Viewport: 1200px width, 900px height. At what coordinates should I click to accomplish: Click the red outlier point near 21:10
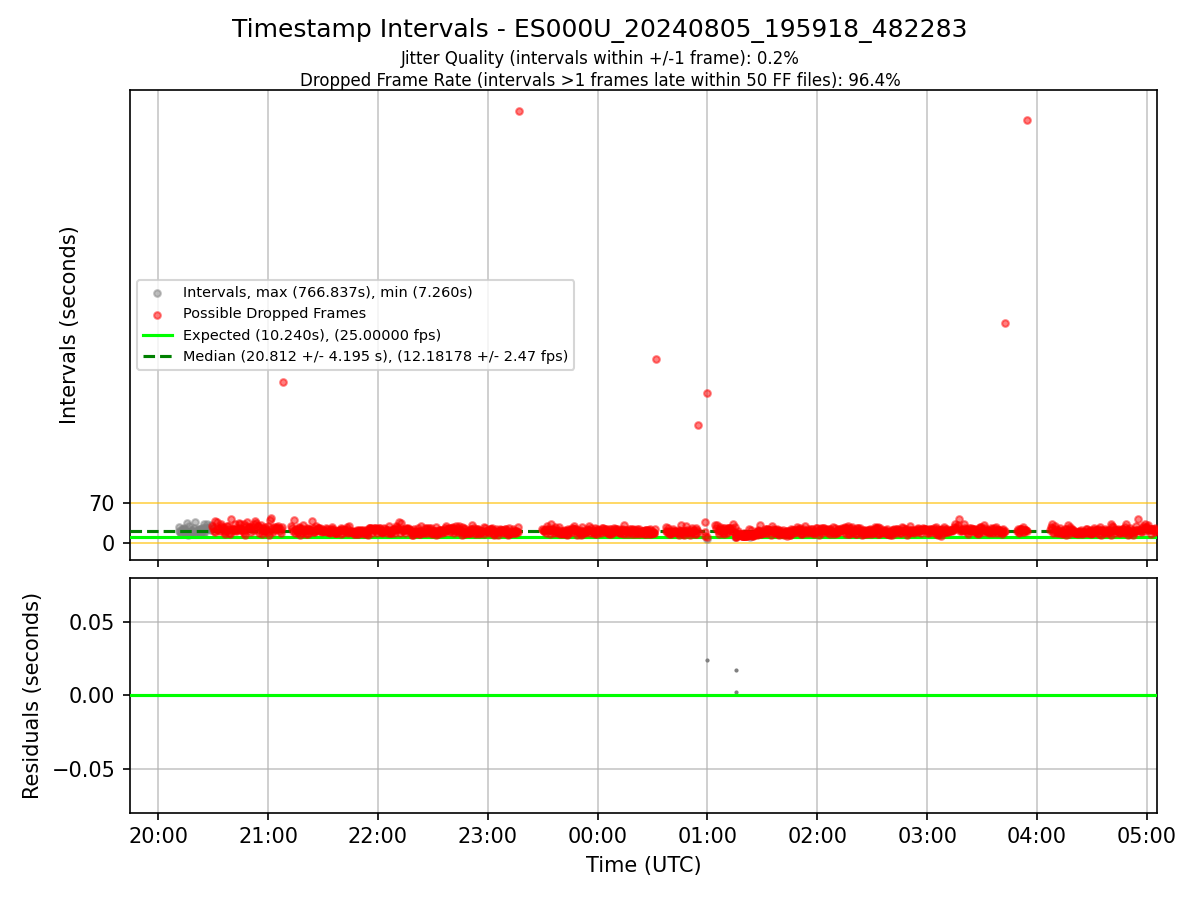[283, 382]
